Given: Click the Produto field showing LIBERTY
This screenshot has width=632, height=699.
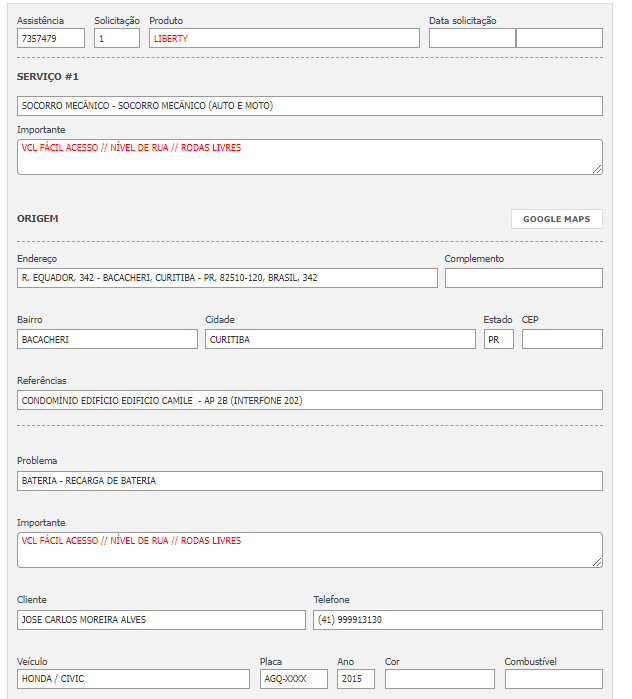Looking at the screenshot, I should (x=284, y=38).
